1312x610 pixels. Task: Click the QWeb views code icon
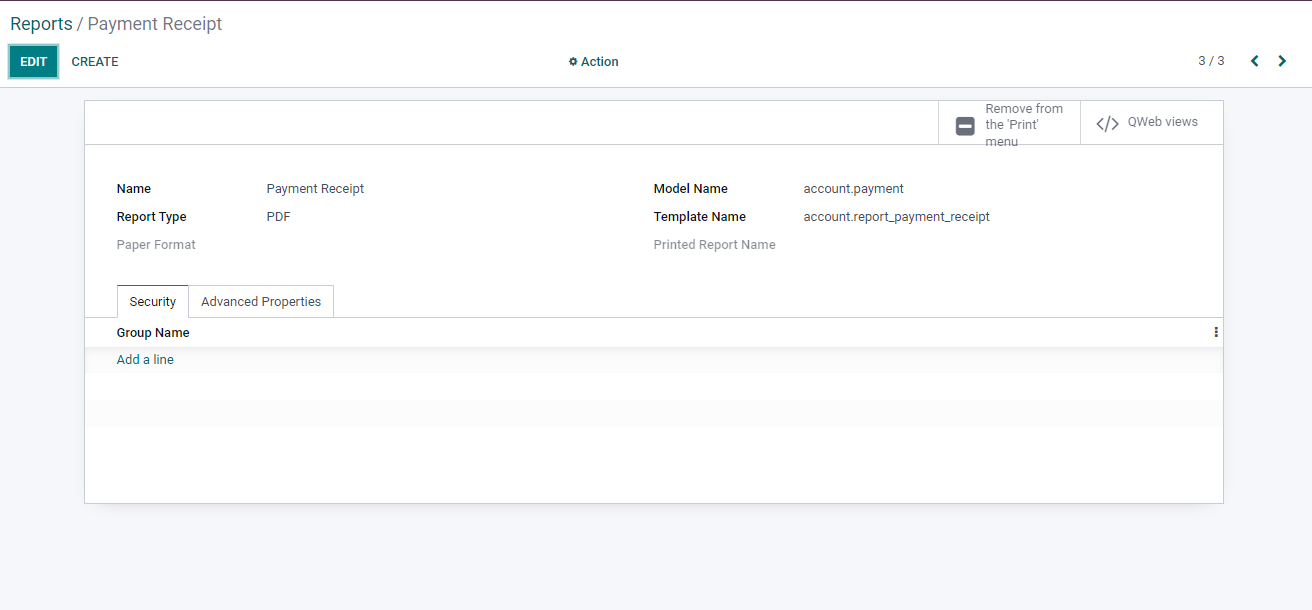(x=1107, y=123)
